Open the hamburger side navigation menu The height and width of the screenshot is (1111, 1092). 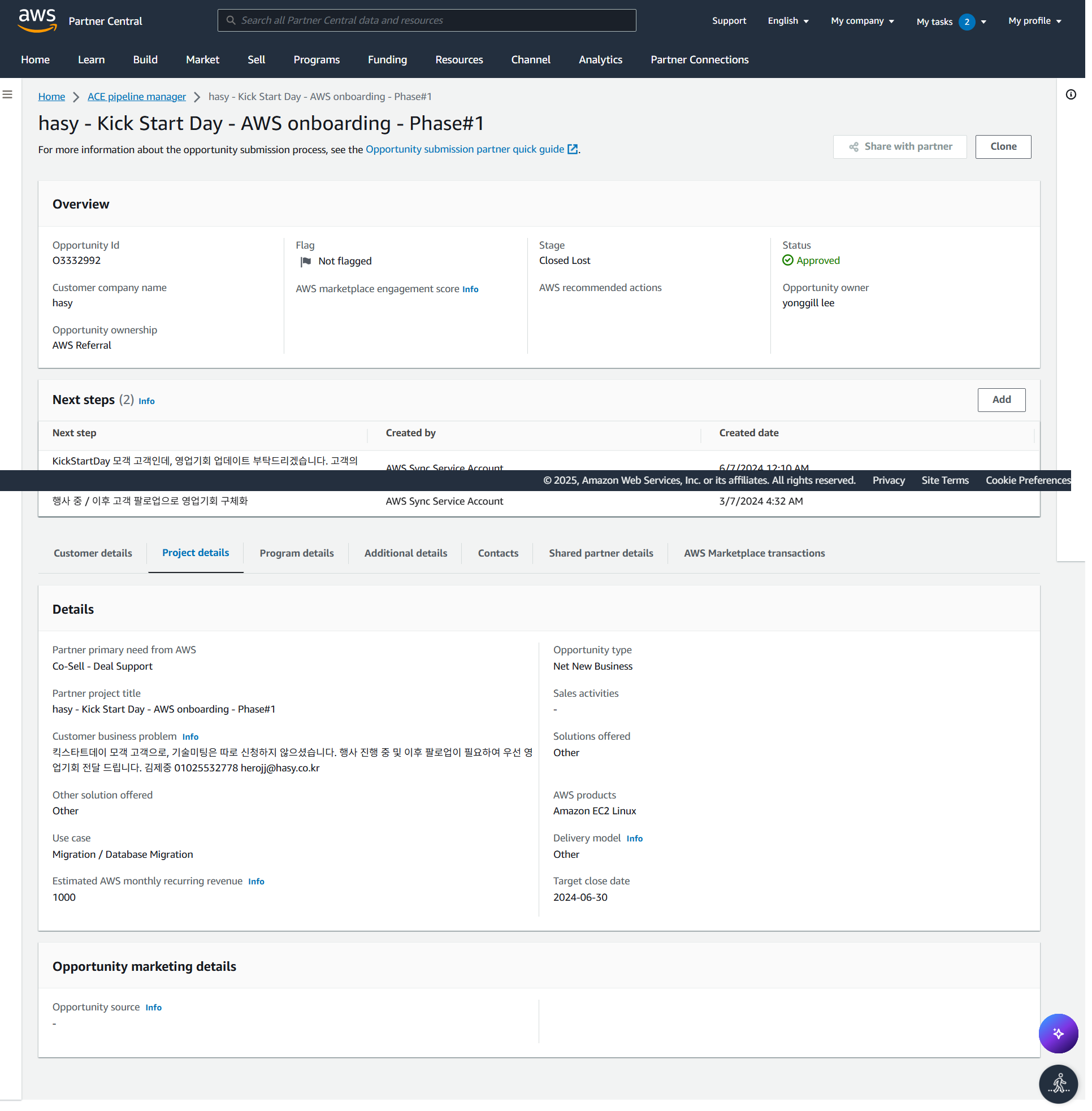click(x=7, y=94)
